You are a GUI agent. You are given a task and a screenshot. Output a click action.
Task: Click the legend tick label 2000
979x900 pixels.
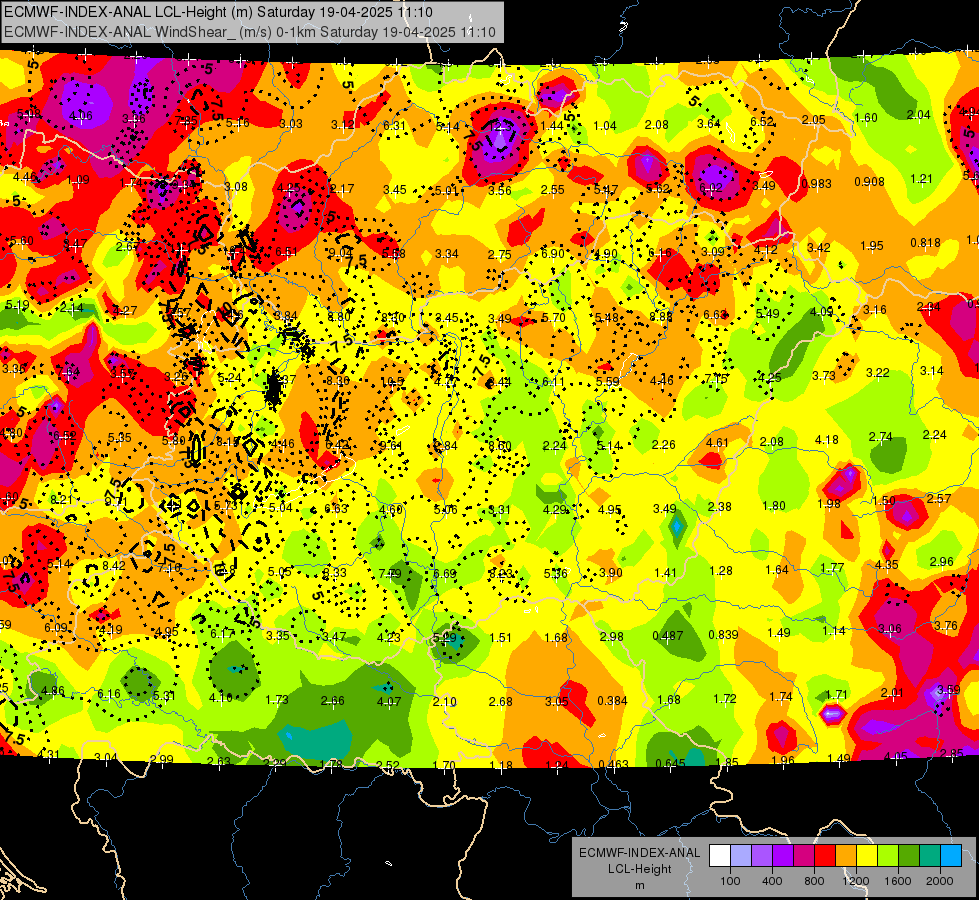[x=940, y=881]
